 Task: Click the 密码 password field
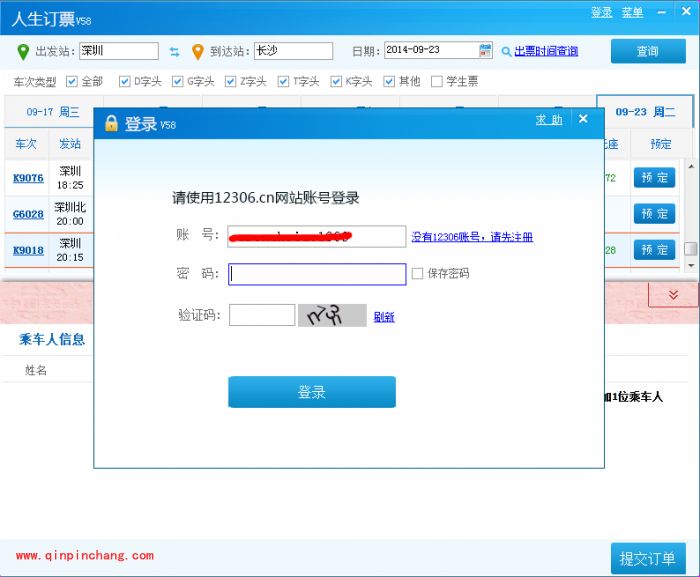(x=317, y=274)
